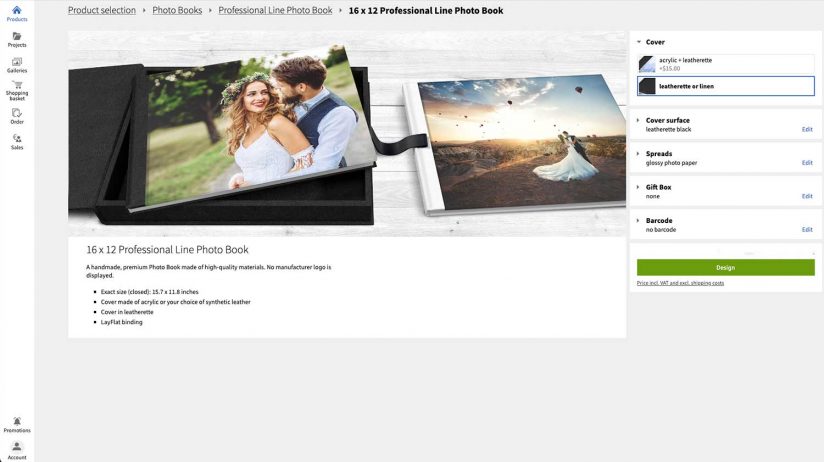The width and height of the screenshot is (824, 462).
Task: Click the green Design button
Action: 726,268
